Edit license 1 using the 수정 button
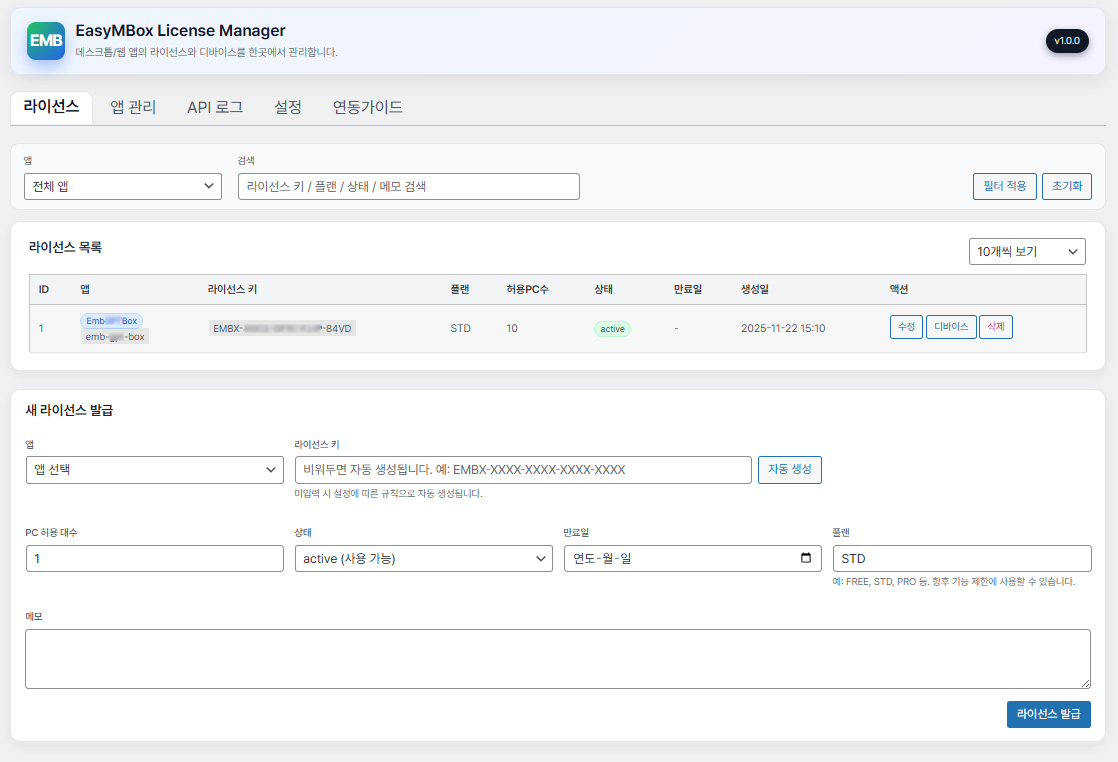1118x762 pixels. (x=906, y=326)
